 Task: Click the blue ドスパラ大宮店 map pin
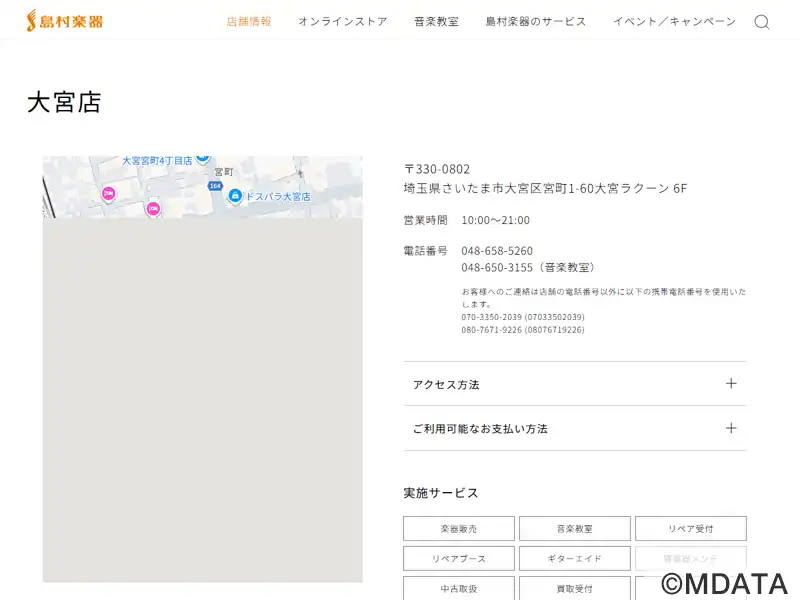coord(235,195)
